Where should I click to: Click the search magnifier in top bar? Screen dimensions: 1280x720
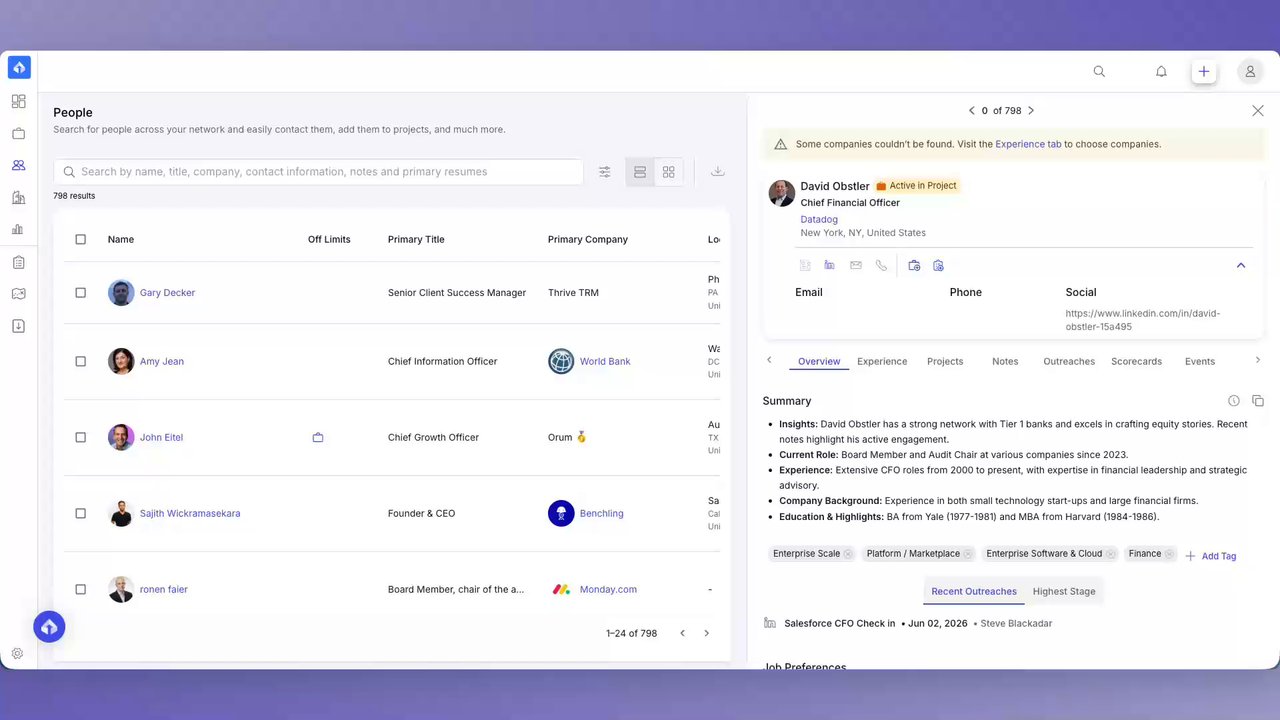tap(1099, 72)
